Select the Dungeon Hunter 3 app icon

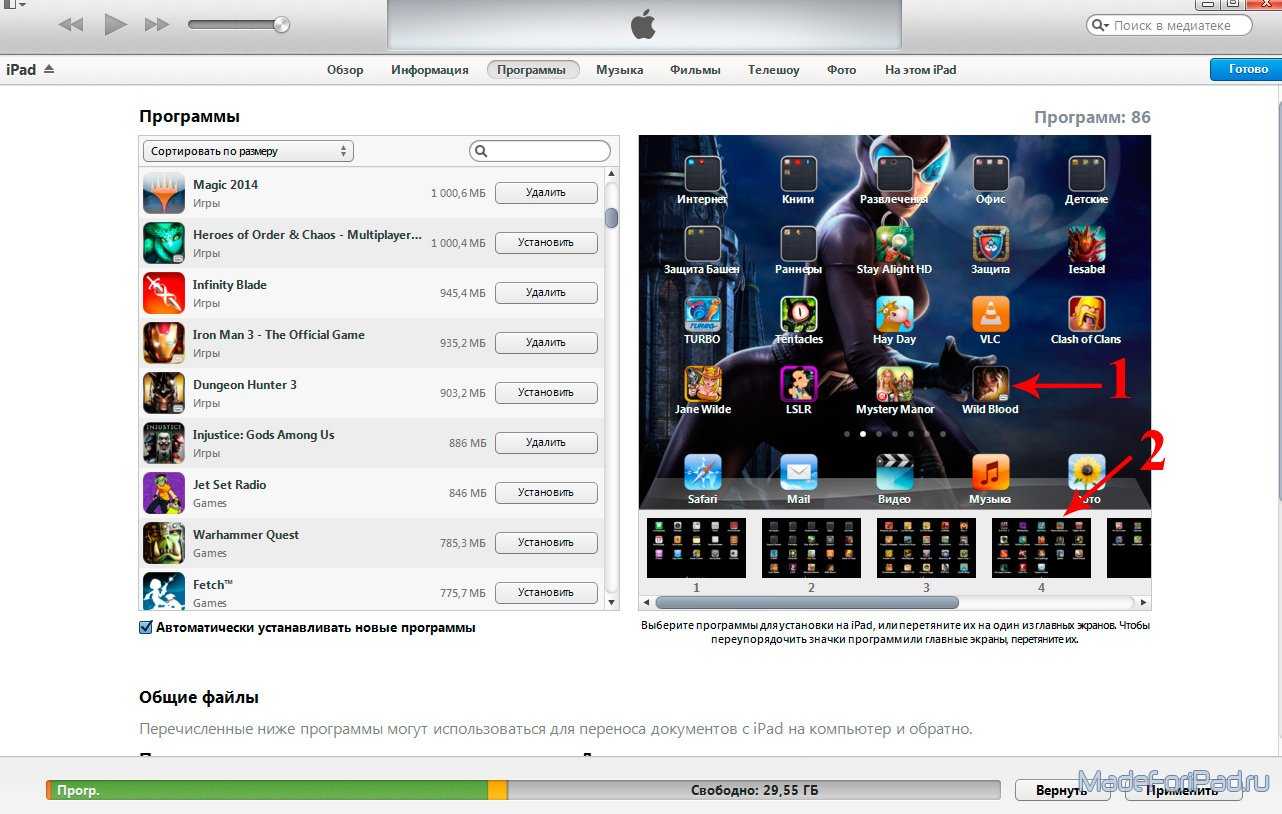point(164,393)
